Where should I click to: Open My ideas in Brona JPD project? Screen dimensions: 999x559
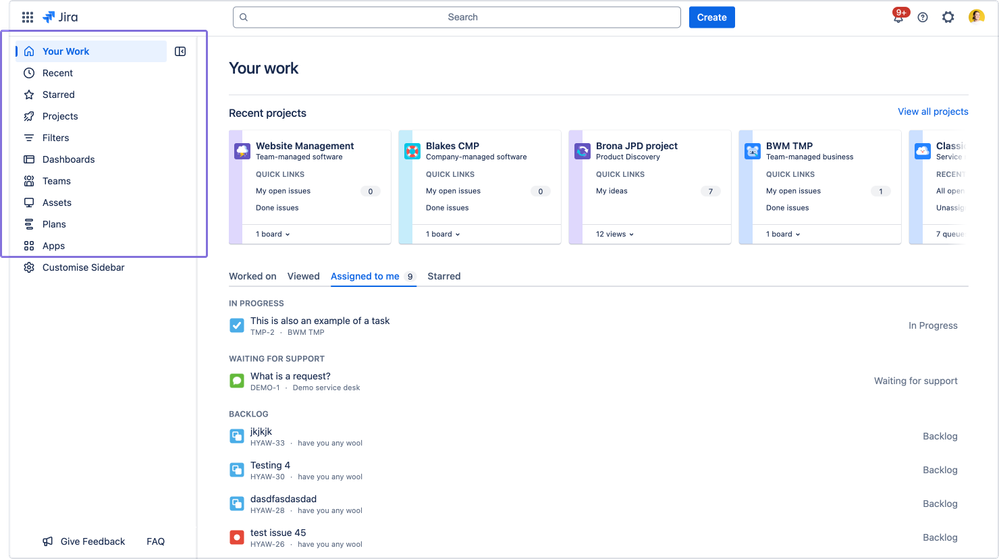click(612, 191)
